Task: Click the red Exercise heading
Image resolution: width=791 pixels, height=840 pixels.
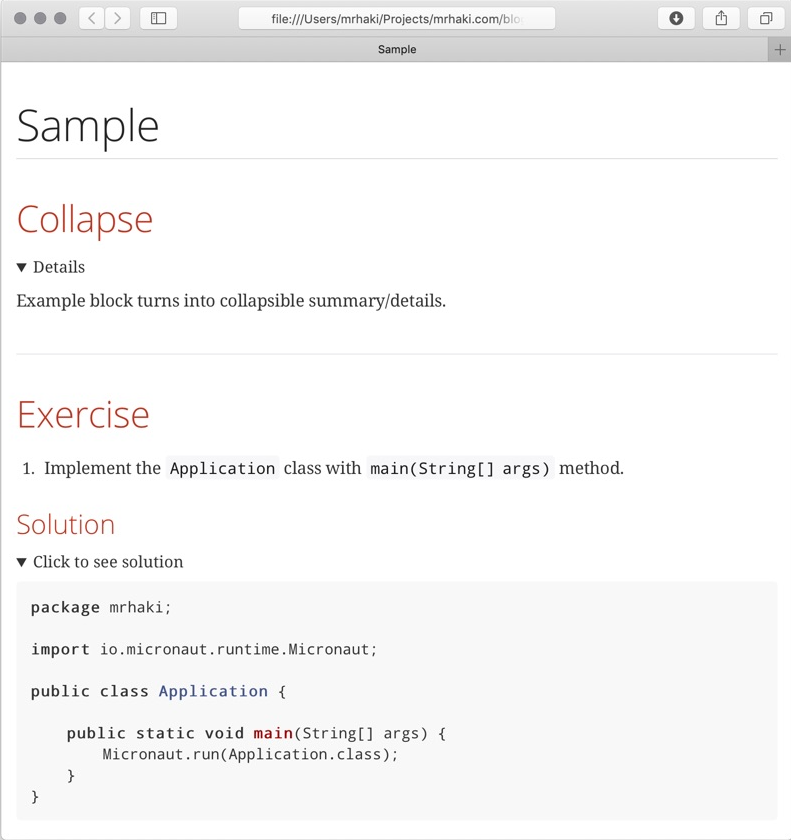Action: point(83,415)
